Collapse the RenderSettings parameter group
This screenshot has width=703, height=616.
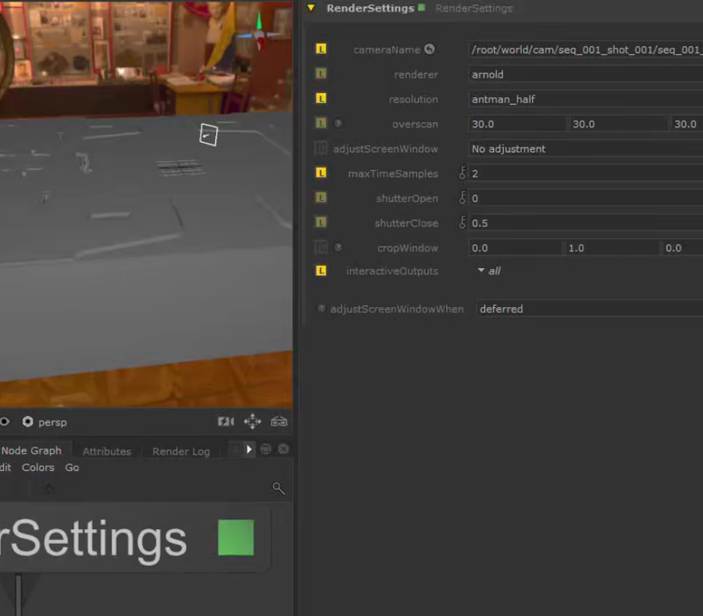tap(311, 8)
